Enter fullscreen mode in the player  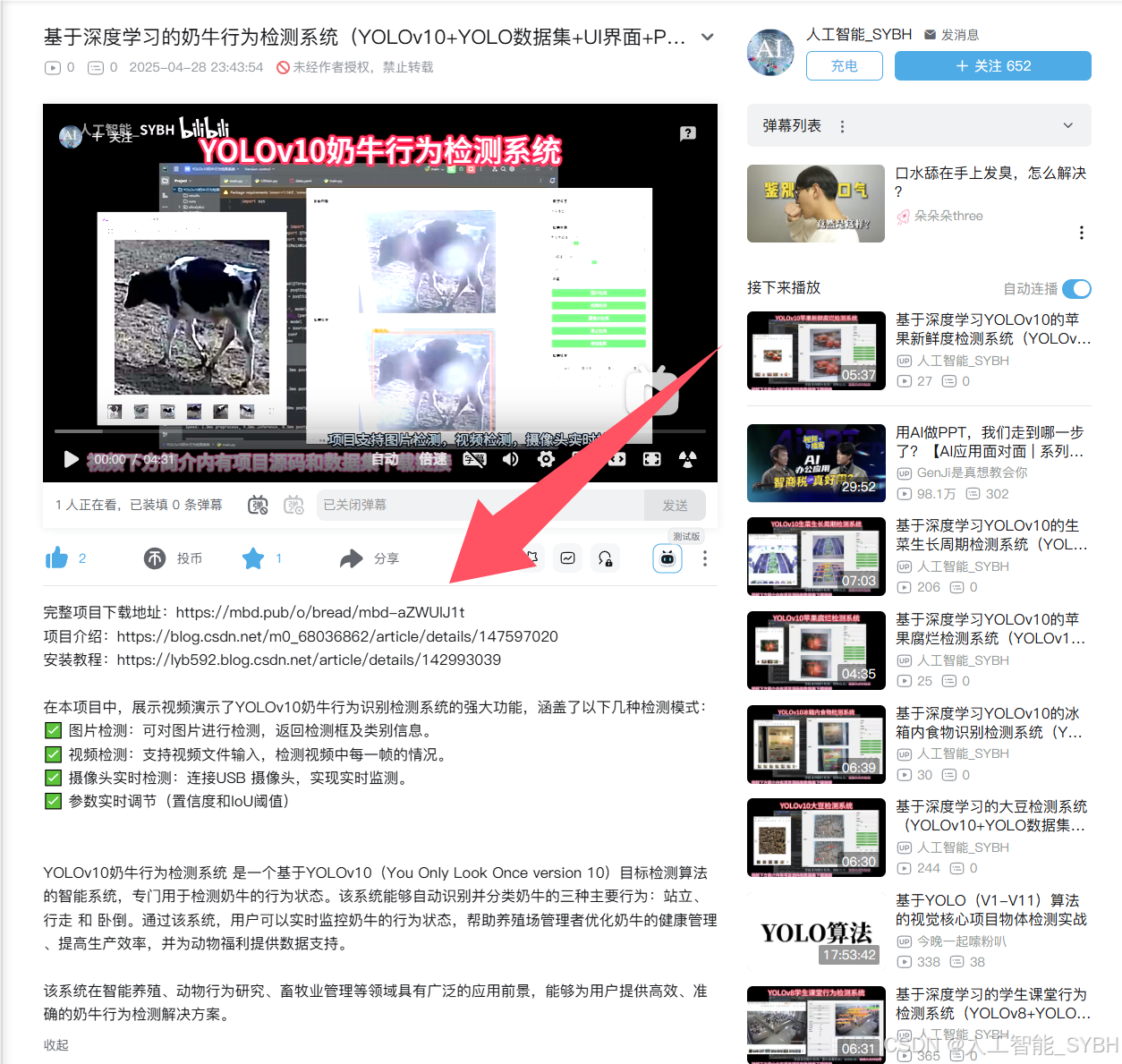(x=652, y=459)
